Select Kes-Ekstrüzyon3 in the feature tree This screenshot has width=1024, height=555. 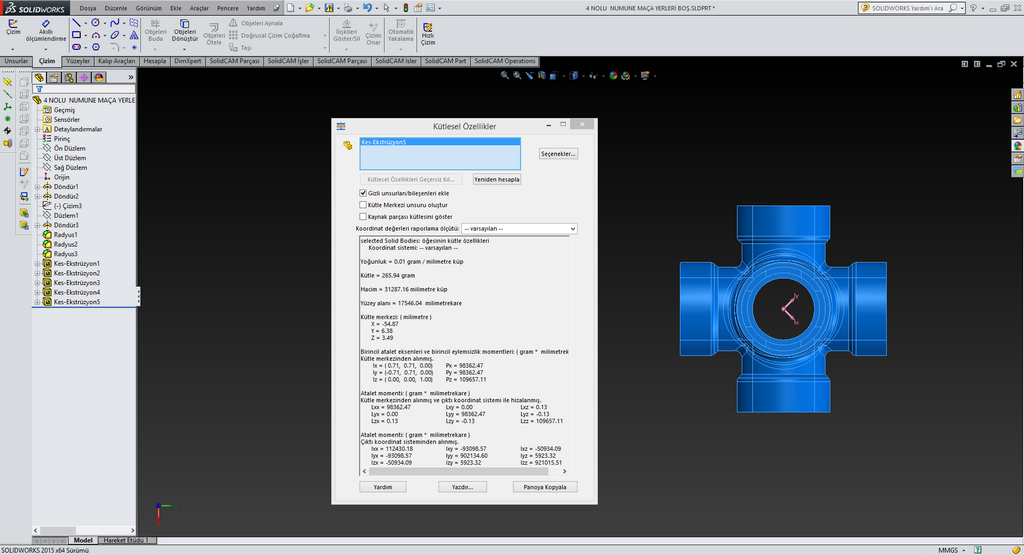pyautogui.click(x=77, y=282)
